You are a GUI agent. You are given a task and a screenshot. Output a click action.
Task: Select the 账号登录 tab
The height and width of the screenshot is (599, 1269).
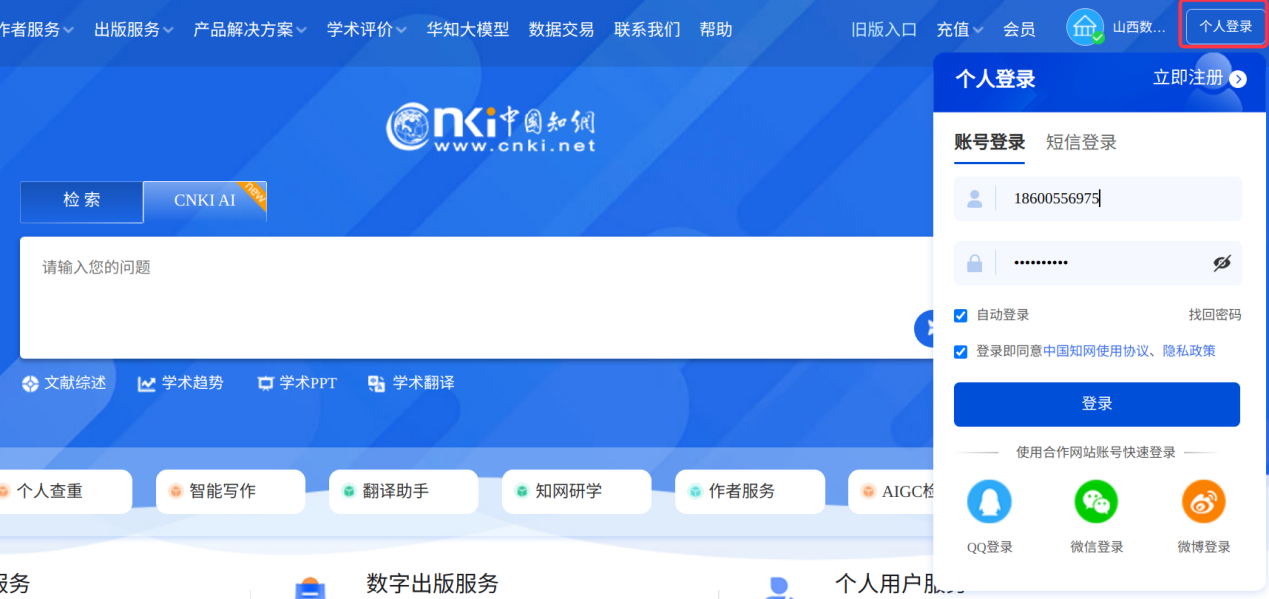[989, 142]
